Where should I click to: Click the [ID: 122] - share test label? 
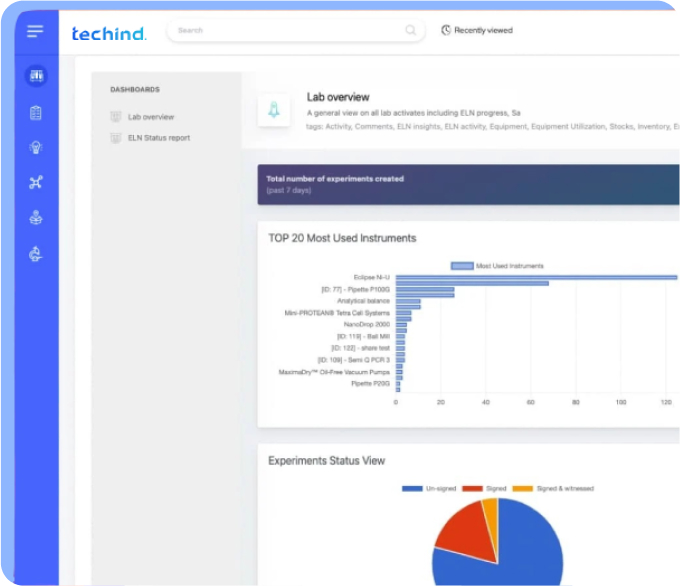(x=360, y=348)
